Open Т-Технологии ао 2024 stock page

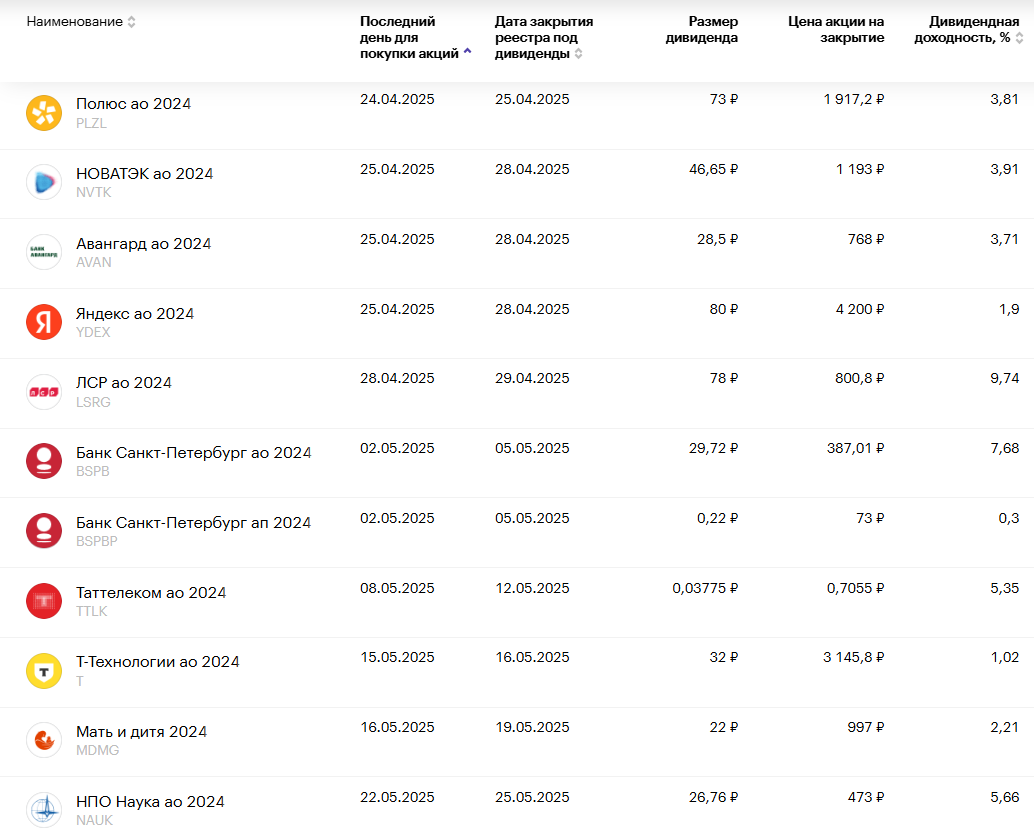point(158,662)
